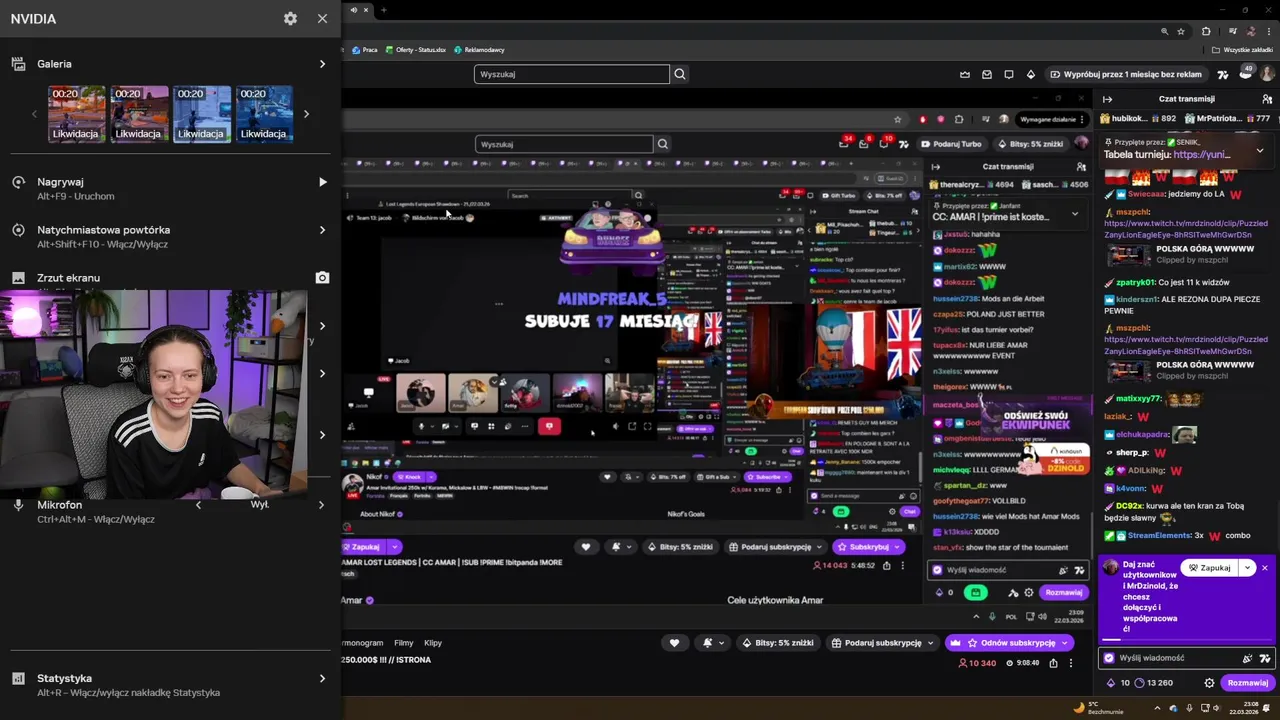Toggle the Mikrofon microphone icon
The width and height of the screenshot is (1280, 720).
18,505
